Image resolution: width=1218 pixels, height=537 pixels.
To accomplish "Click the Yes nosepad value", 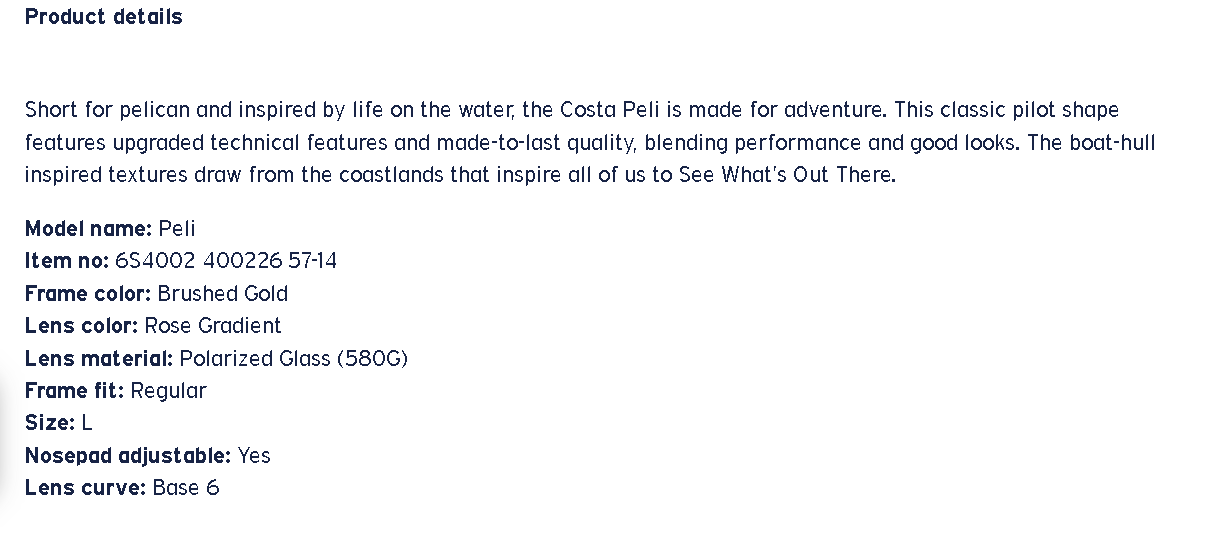I will pos(254,456).
